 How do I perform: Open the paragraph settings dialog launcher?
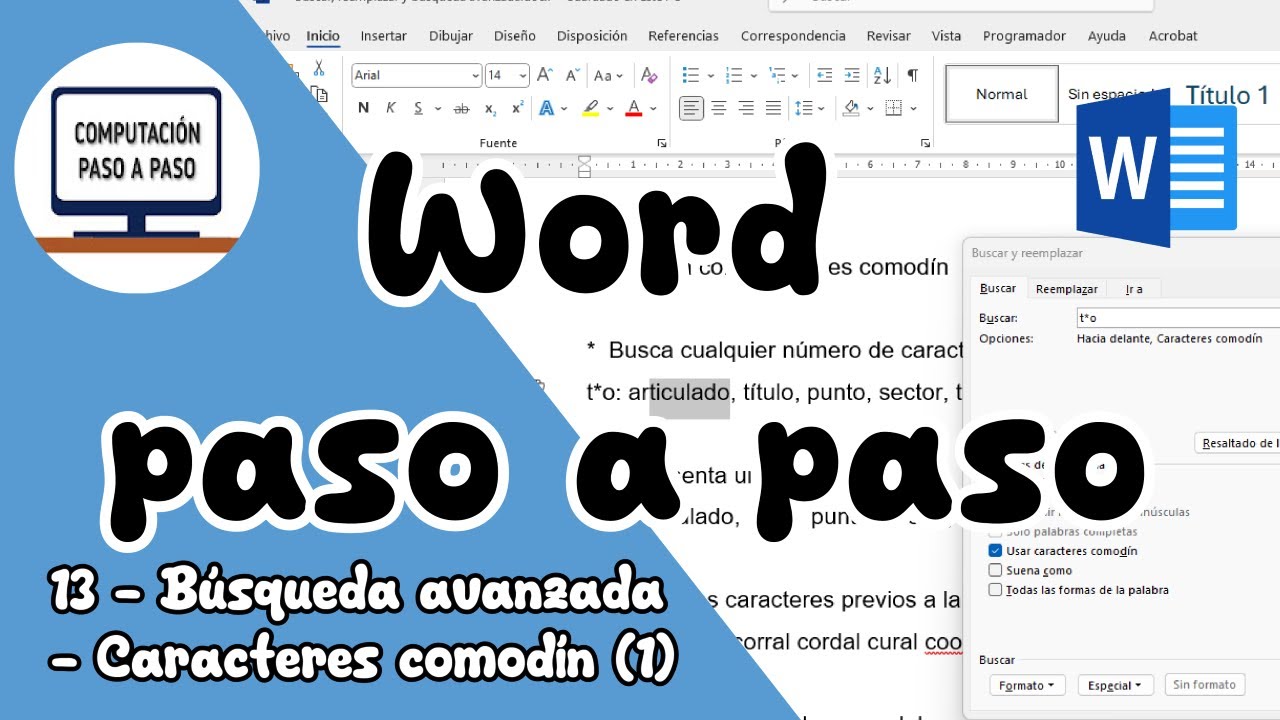pos(926,144)
